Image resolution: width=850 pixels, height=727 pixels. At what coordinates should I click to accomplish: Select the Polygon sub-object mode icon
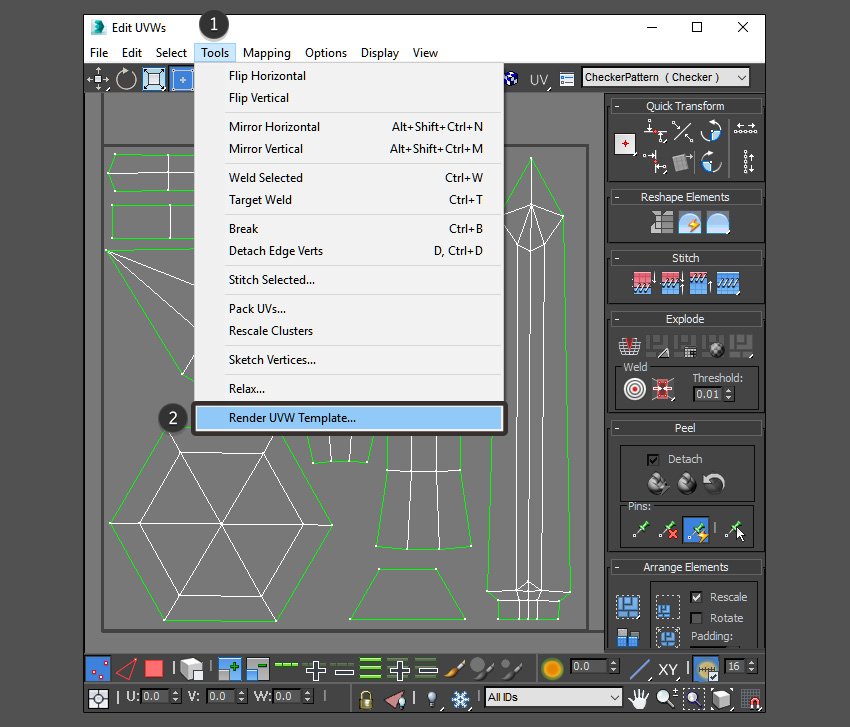pyautogui.click(x=154, y=669)
